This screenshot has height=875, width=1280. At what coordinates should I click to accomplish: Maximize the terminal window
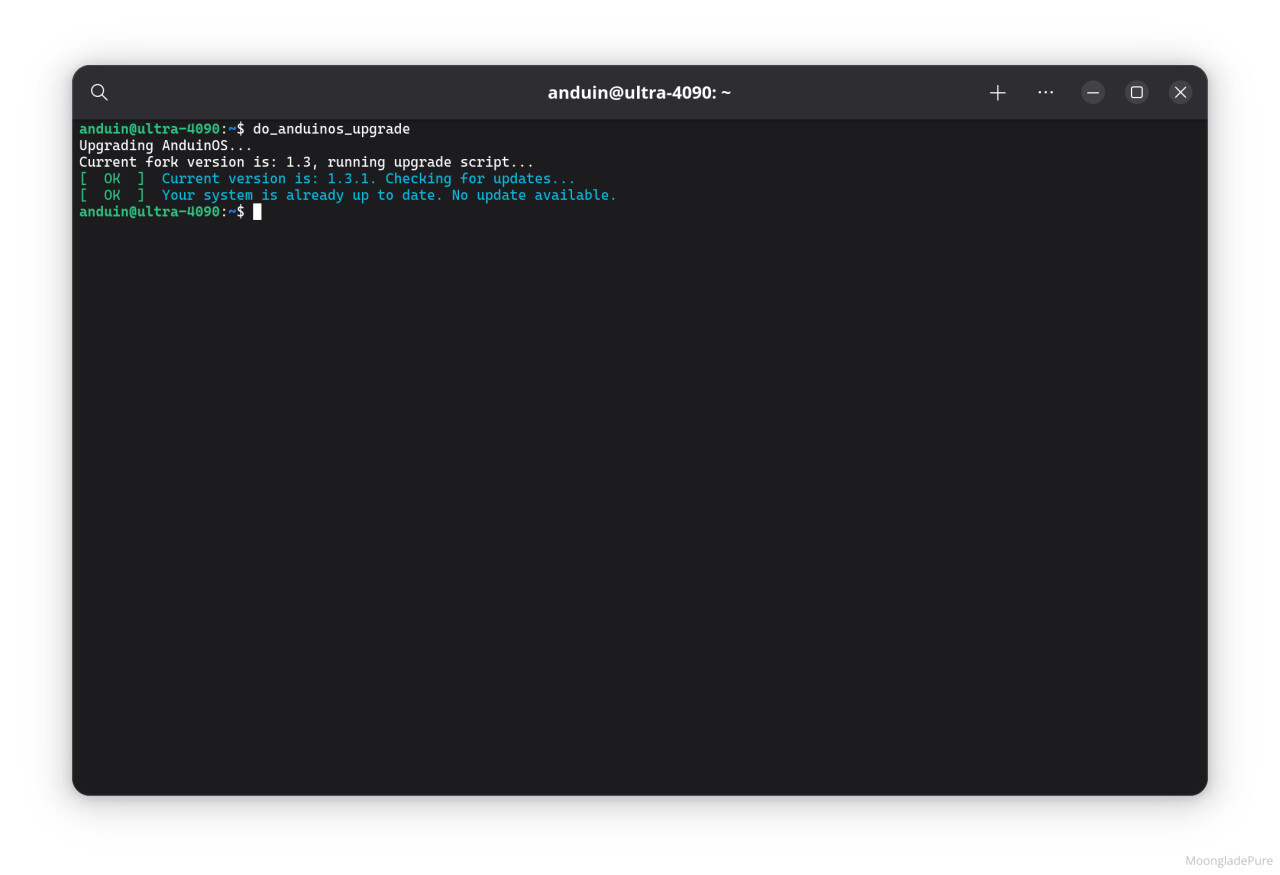[1137, 92]
